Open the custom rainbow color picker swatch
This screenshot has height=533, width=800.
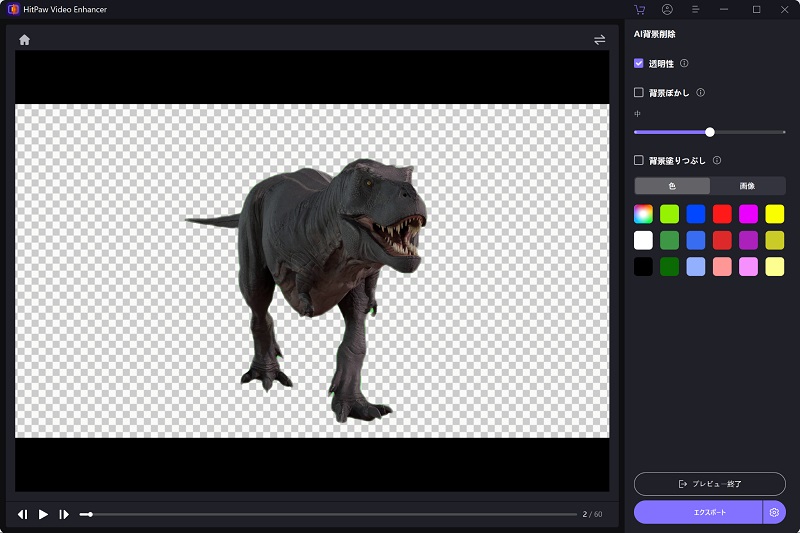tap(643, 214)
